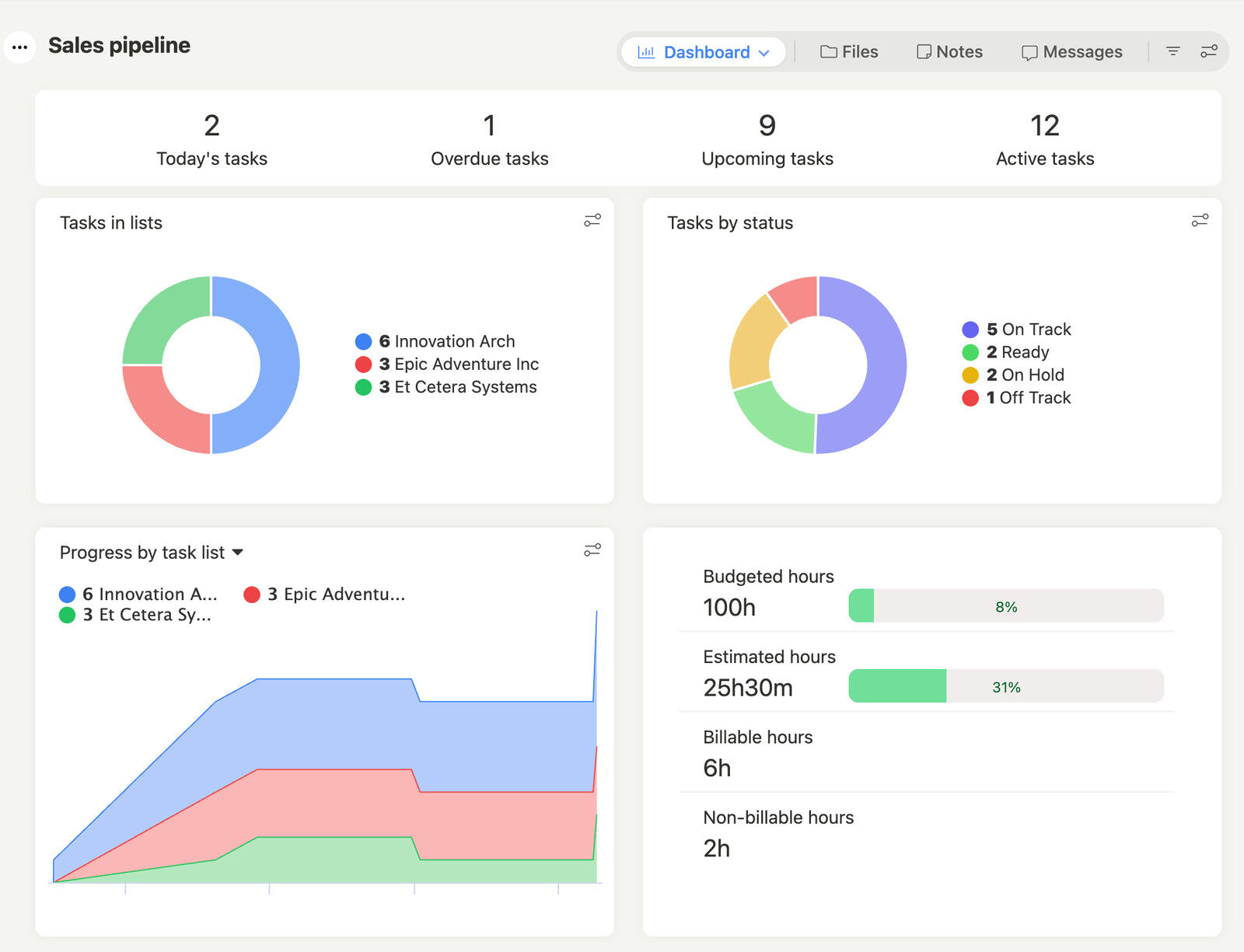Click the Notes sticky-note icon

click(924, 52)
